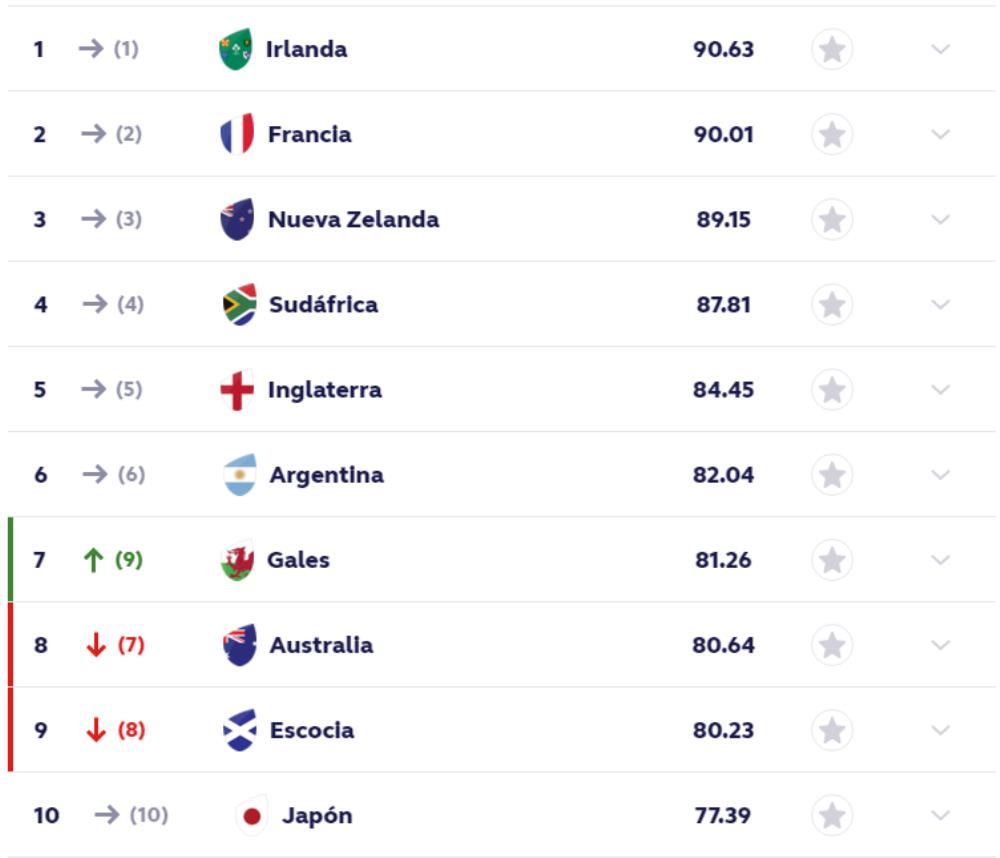Open the Argentina team link
This screenshot has height=858, width=1000.
pyautogui.click(x=326, y=475)
